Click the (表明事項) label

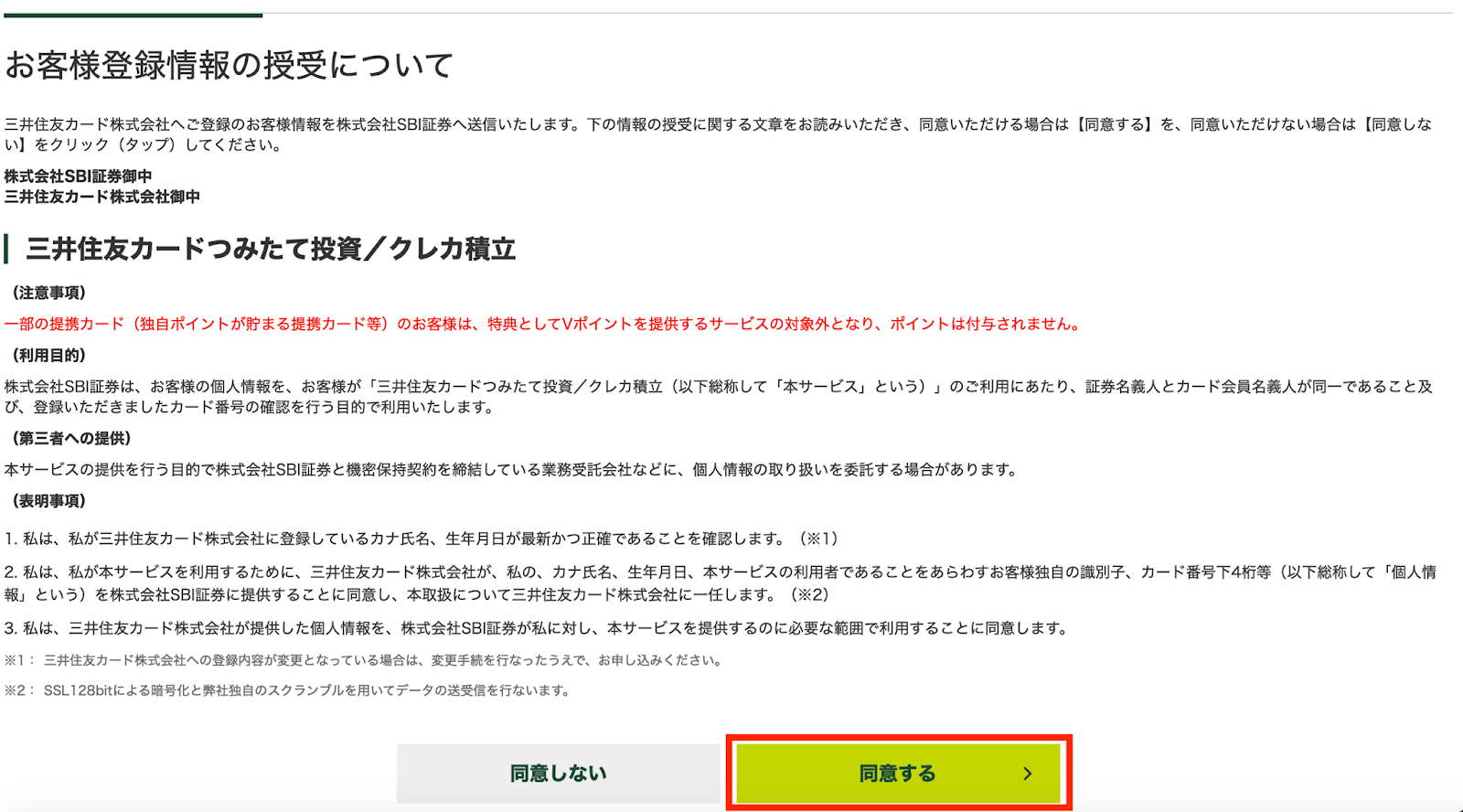click(x=48, y=501)
